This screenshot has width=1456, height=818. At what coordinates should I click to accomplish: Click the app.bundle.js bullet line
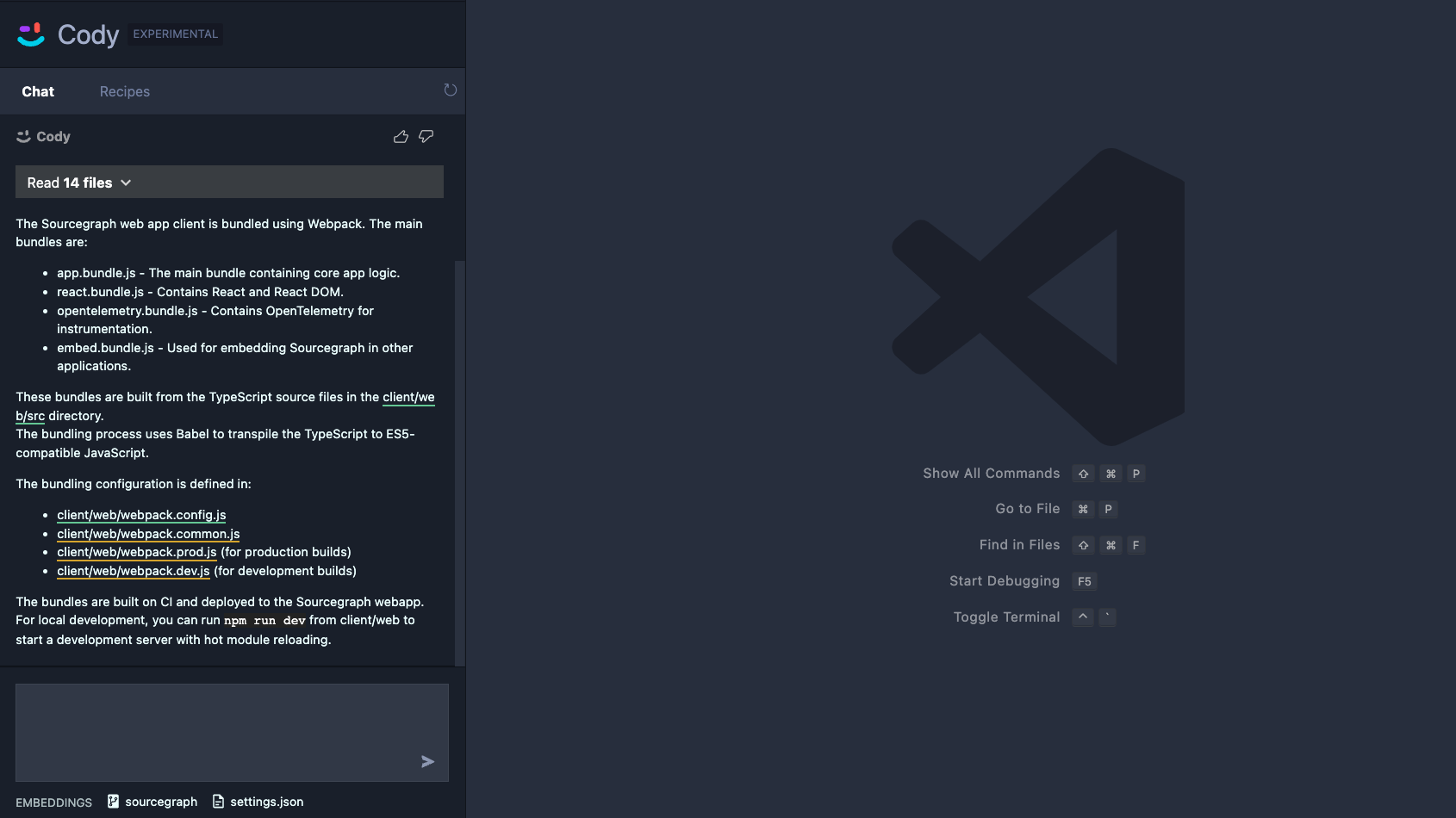(x=228, y=273)
